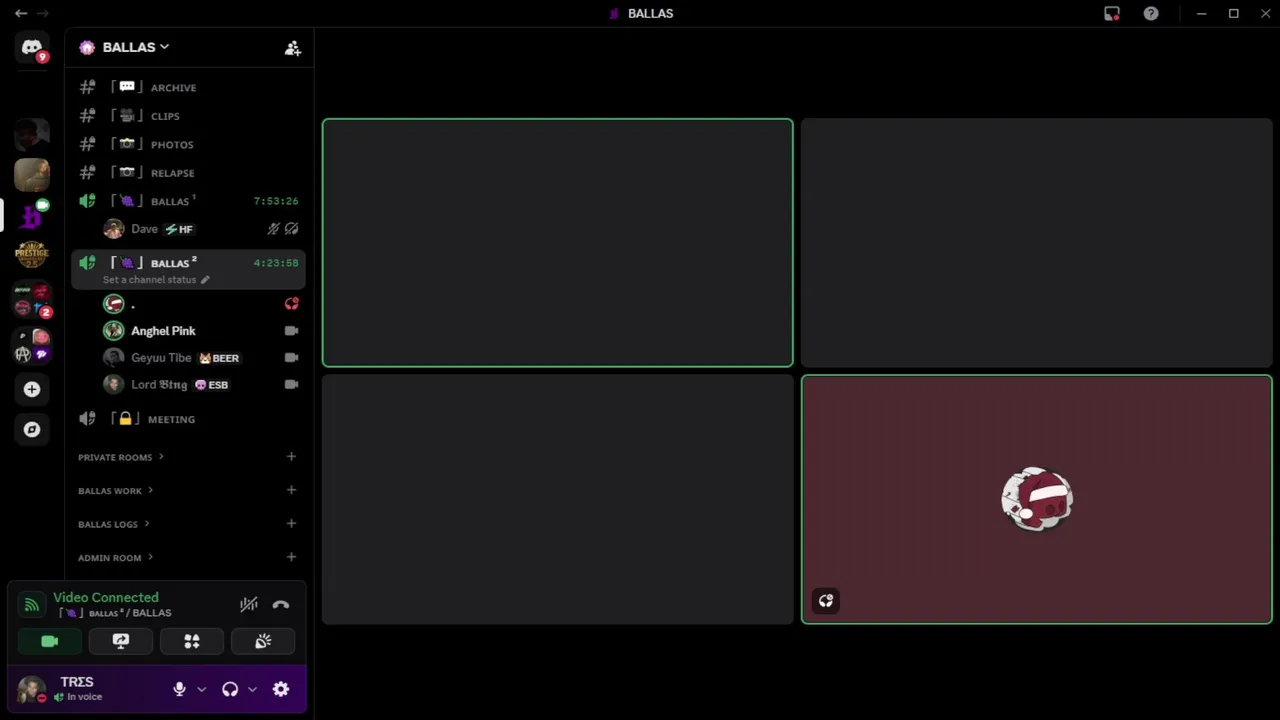Open the PHOTOS text channel
This screenshot has width=1280, height=720.
click(188, 144)
